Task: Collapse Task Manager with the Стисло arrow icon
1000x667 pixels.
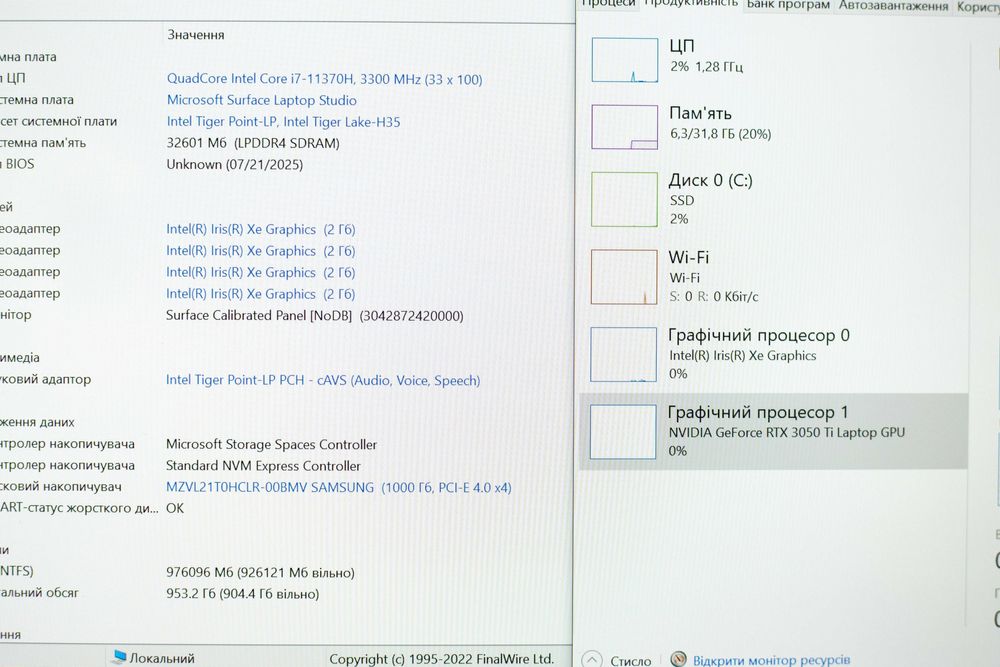Action: click(x=592, y=659)
